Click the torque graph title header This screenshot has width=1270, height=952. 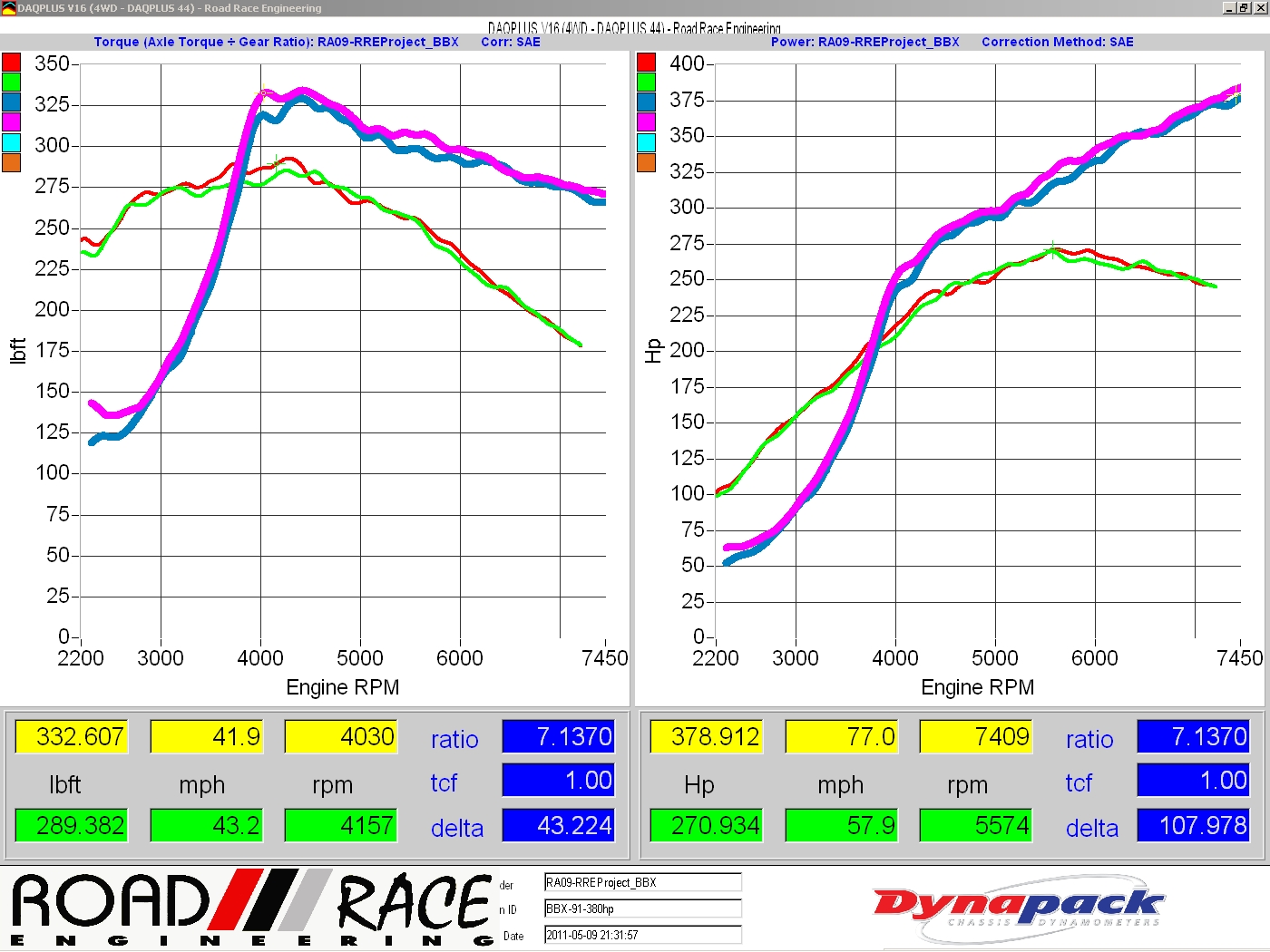coord(276,42)
